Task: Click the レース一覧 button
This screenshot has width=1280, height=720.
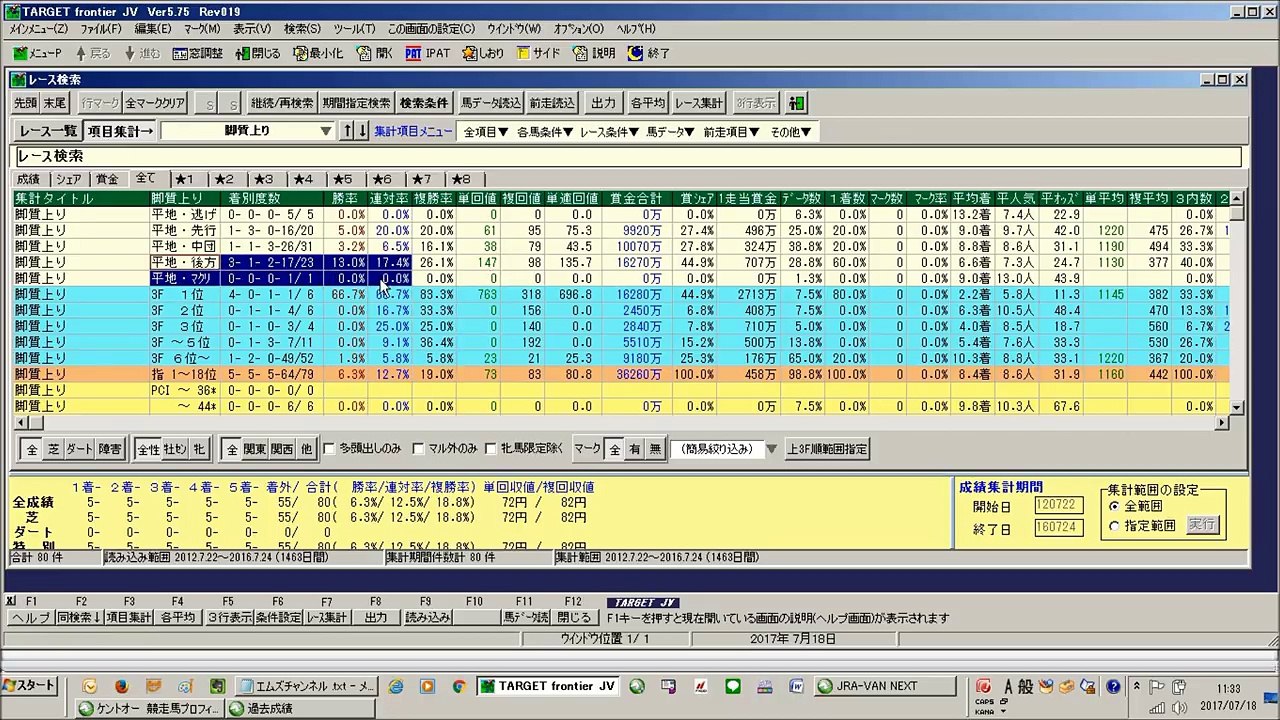Action: coord(48,131)
